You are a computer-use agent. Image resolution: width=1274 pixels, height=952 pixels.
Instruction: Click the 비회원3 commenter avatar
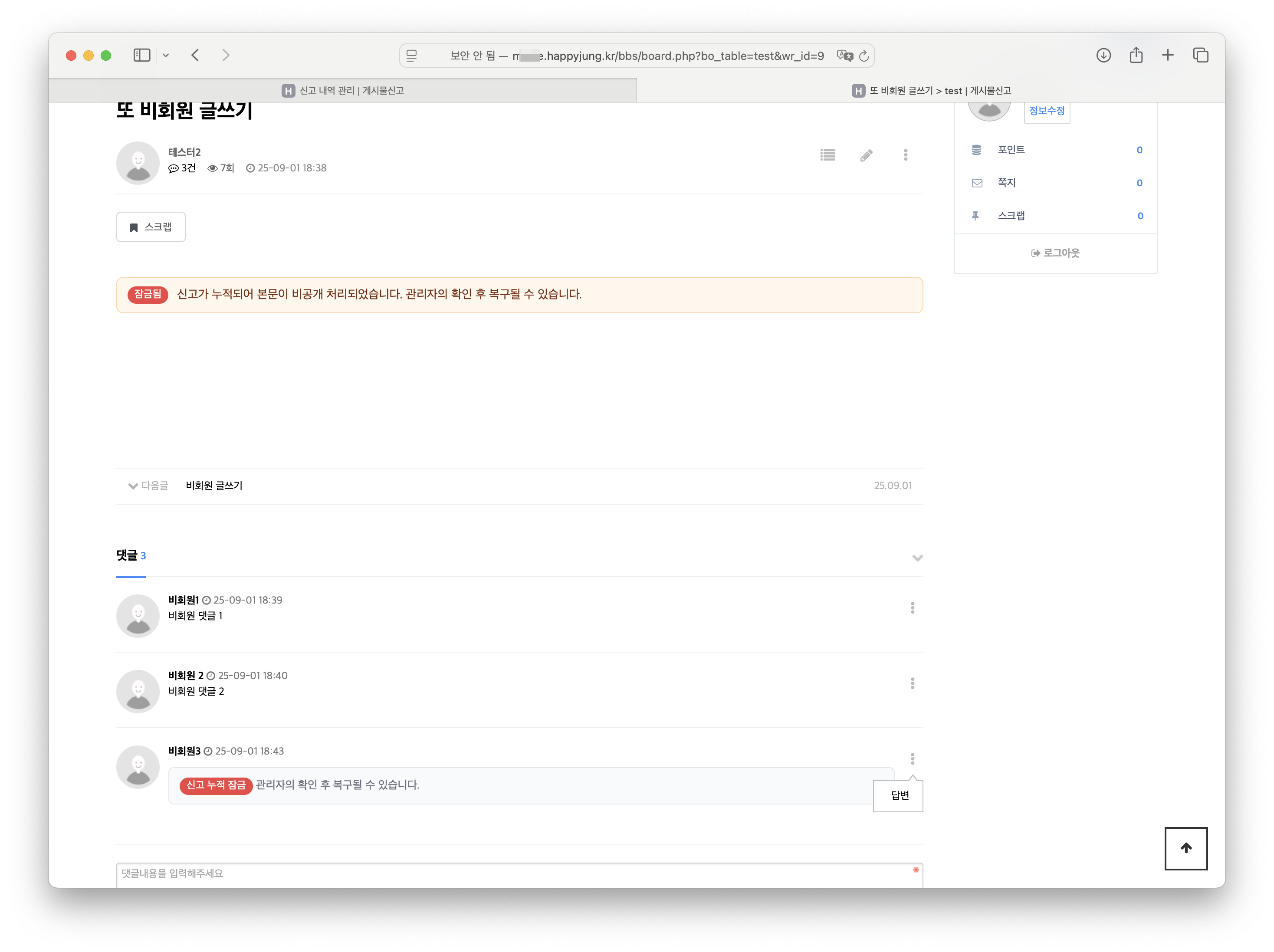(x=138, y=767)
